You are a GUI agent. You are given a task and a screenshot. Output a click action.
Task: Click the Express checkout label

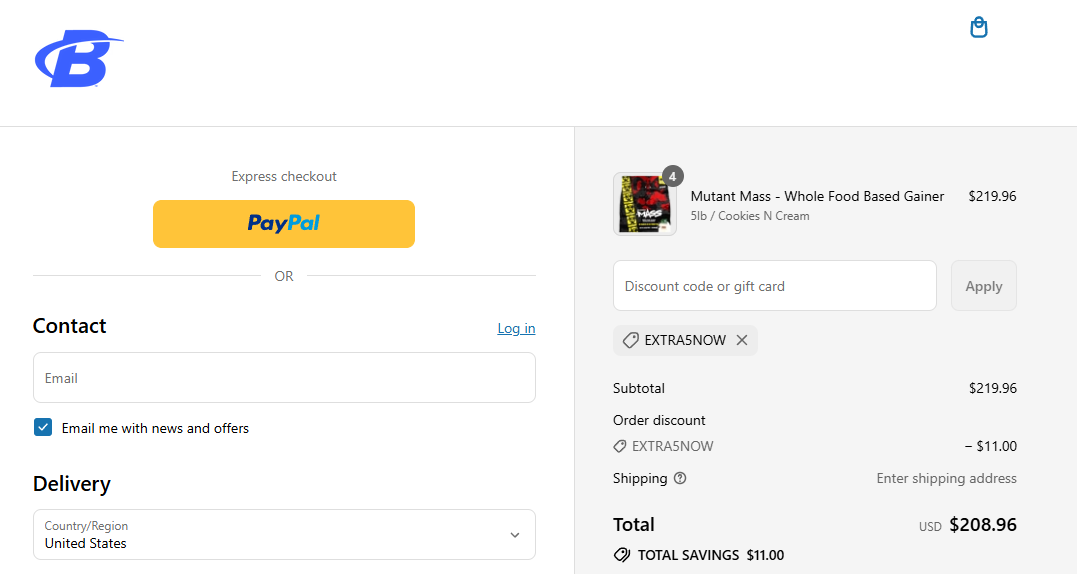tap(284, 176)
